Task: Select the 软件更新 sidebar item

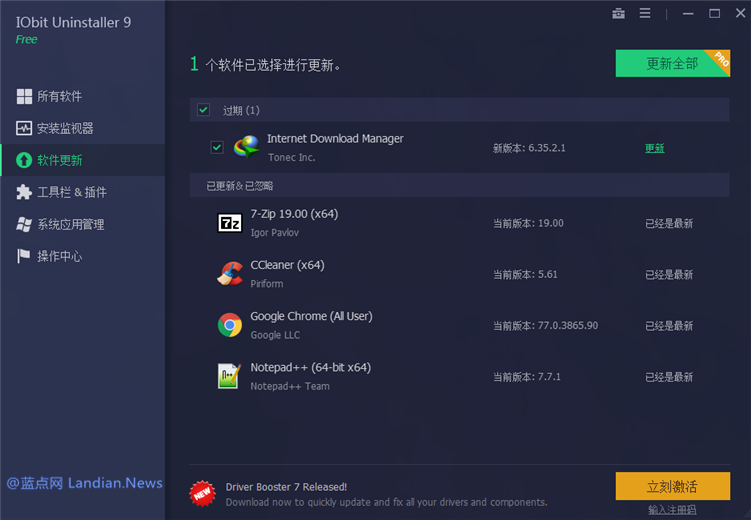Action: click(x=83, y=160)
